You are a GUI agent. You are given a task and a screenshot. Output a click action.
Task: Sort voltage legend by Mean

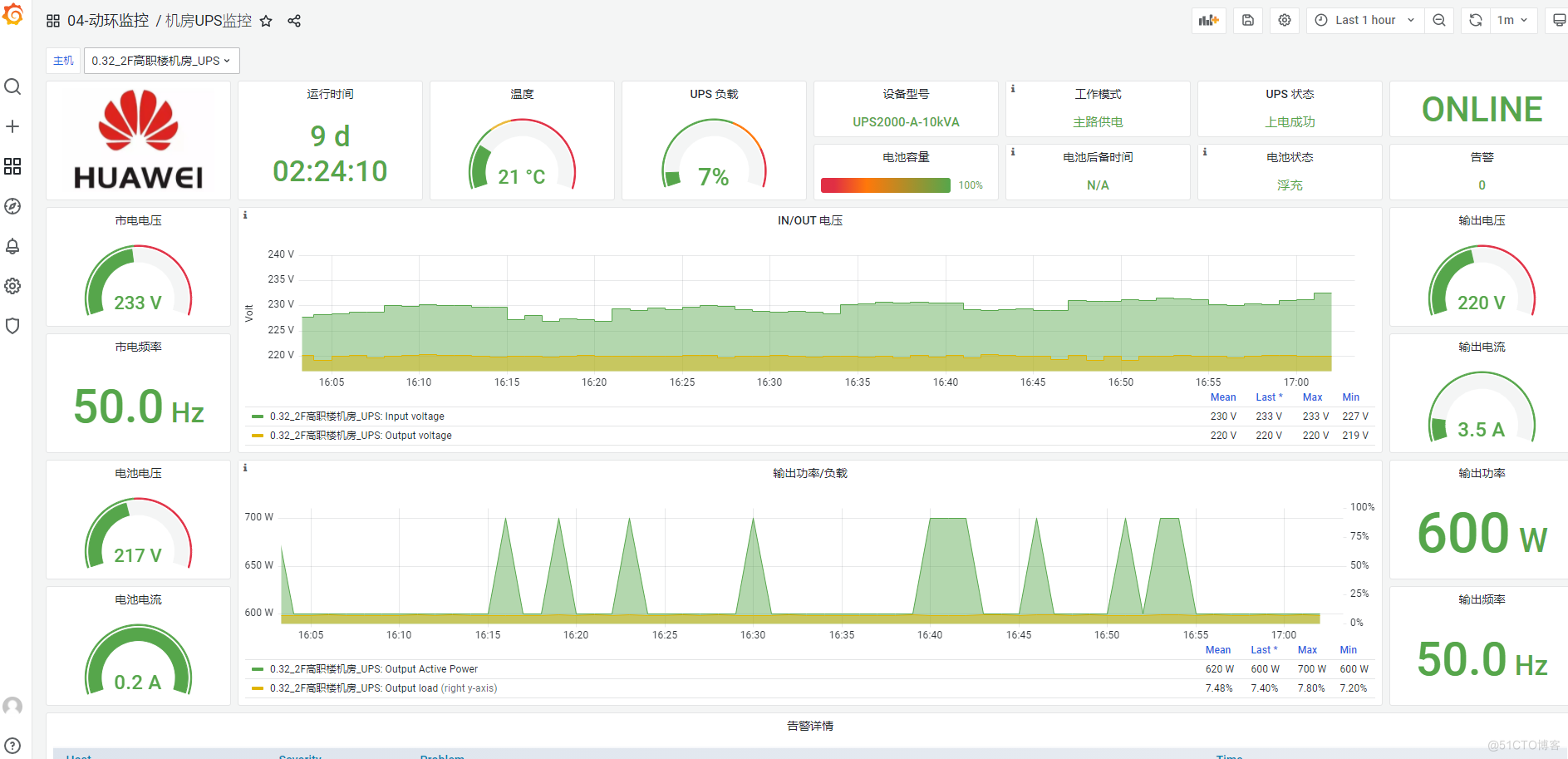pos(1223,397)
